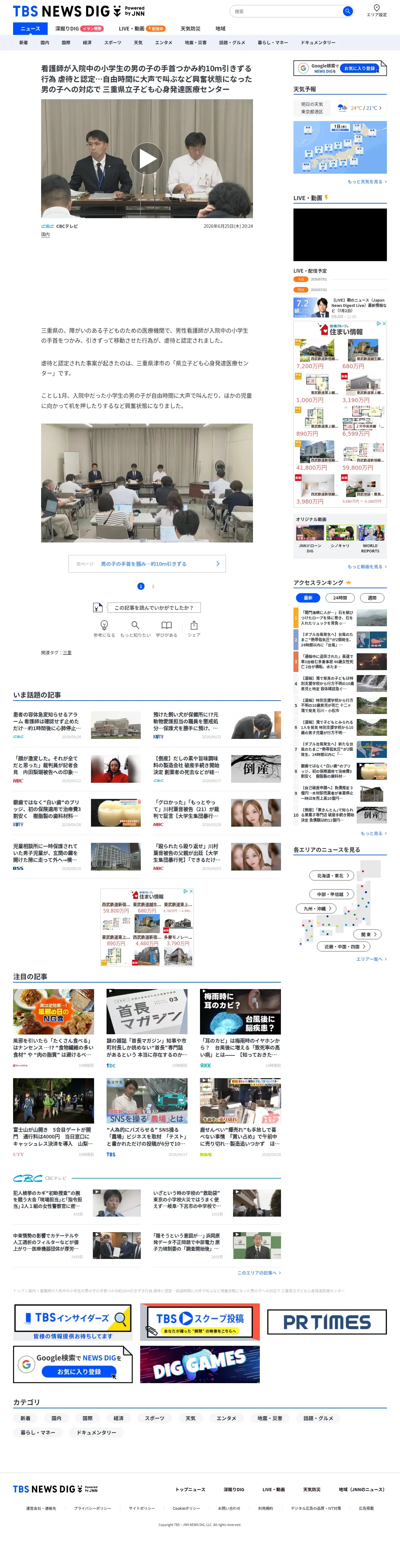Open the LIVE・動画 tab
The height and width of the screenshot is (1568, 400).
(142, 29)
